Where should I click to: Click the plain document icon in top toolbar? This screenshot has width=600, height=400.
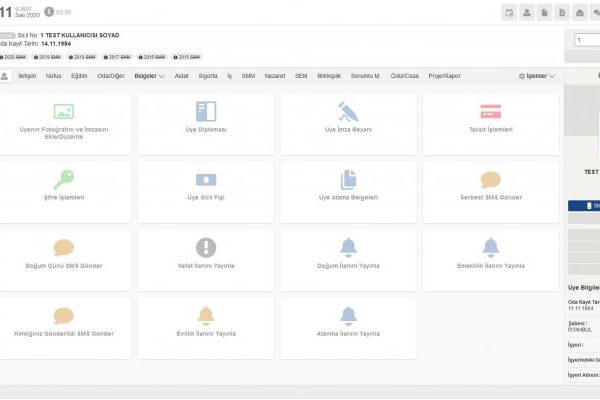point(544,13)
